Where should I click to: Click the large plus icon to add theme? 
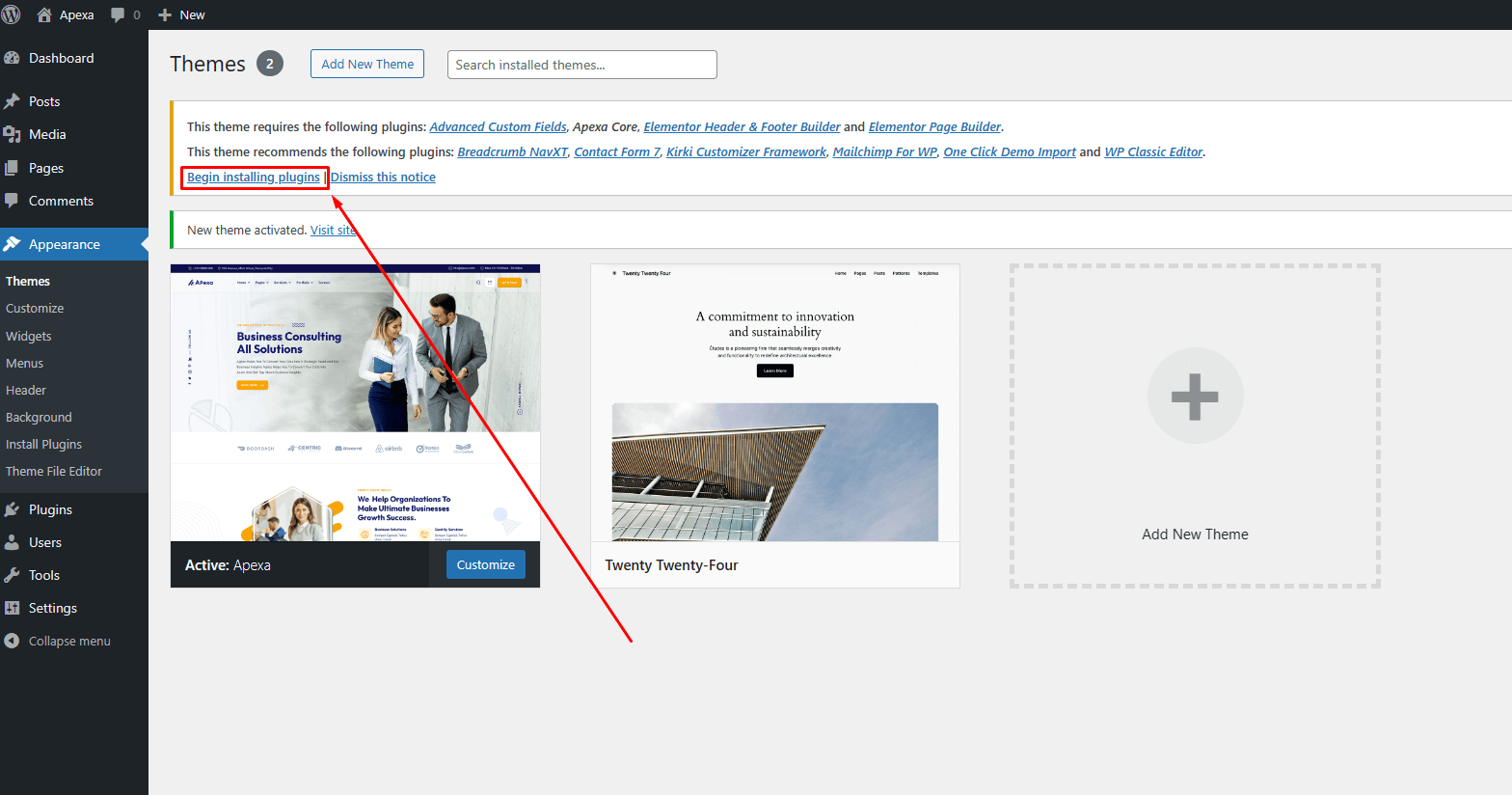click(1195, 396)
